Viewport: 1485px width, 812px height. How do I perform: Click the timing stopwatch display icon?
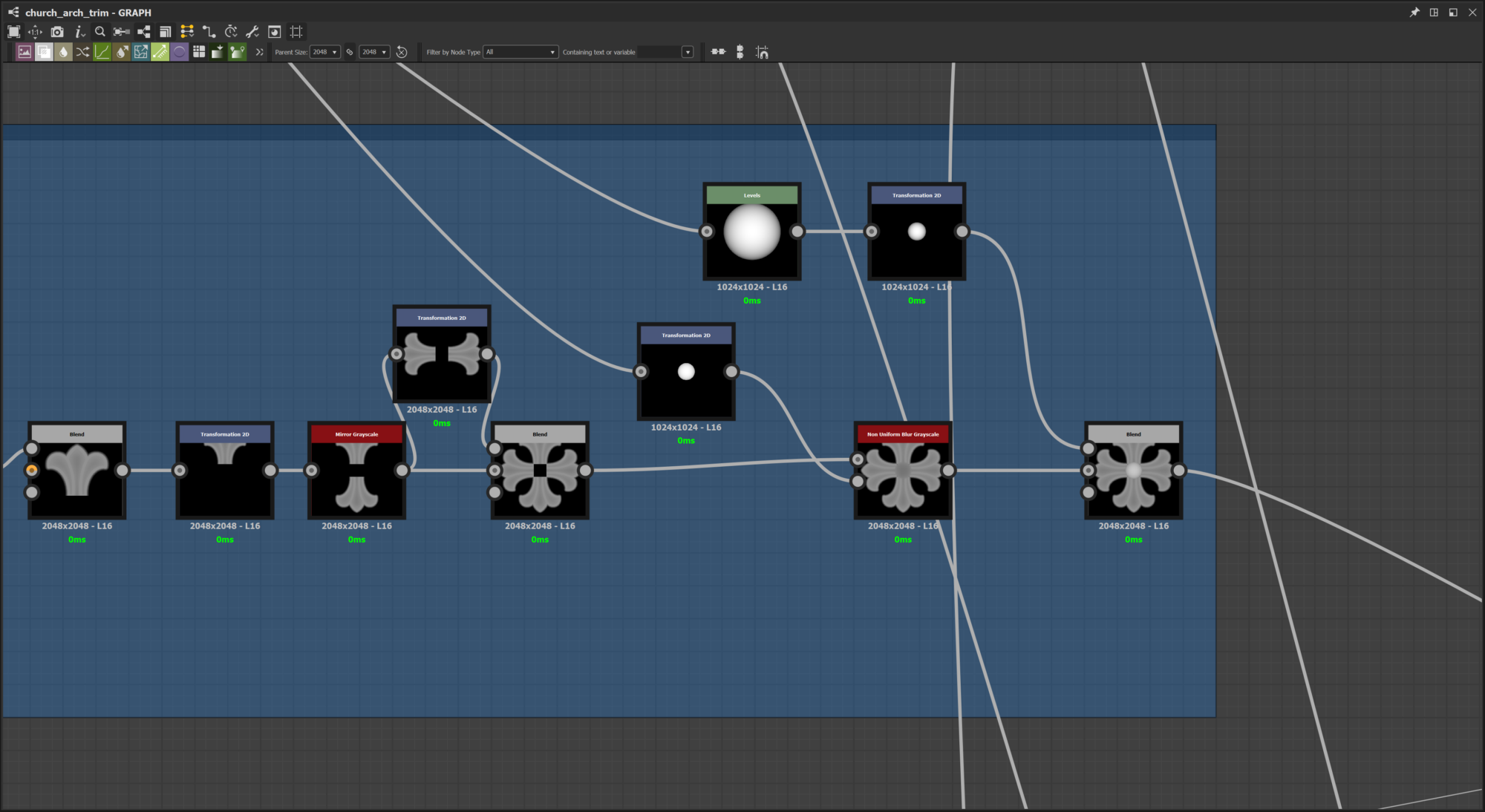231,32
